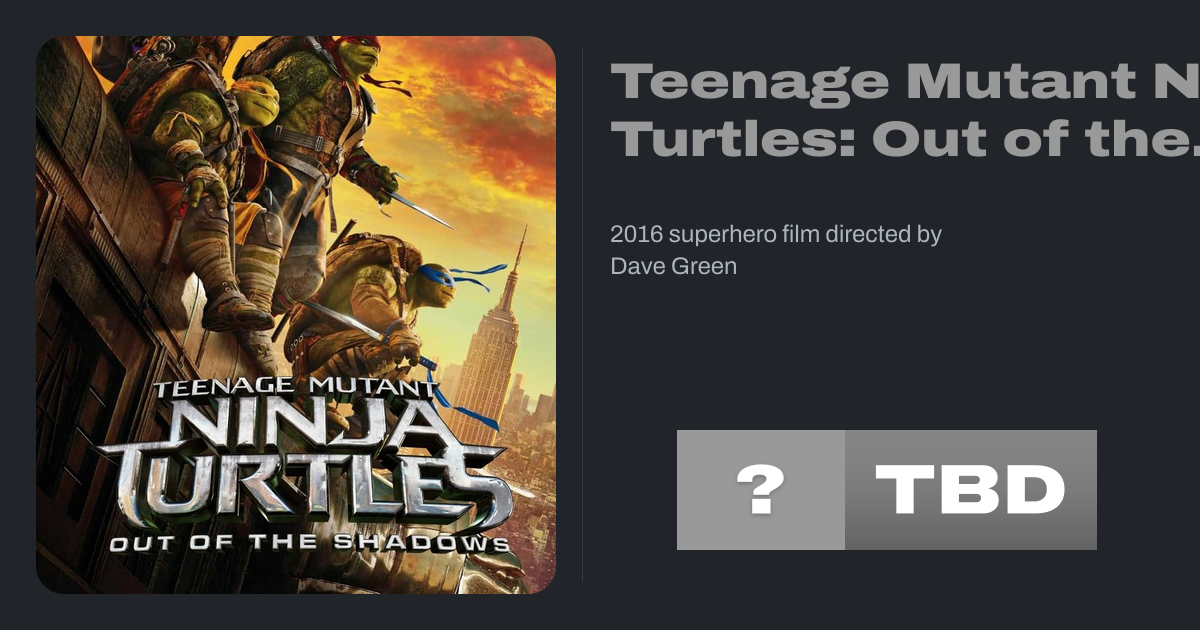Click the sai blade held by the turtle

(x=420, y=210)
